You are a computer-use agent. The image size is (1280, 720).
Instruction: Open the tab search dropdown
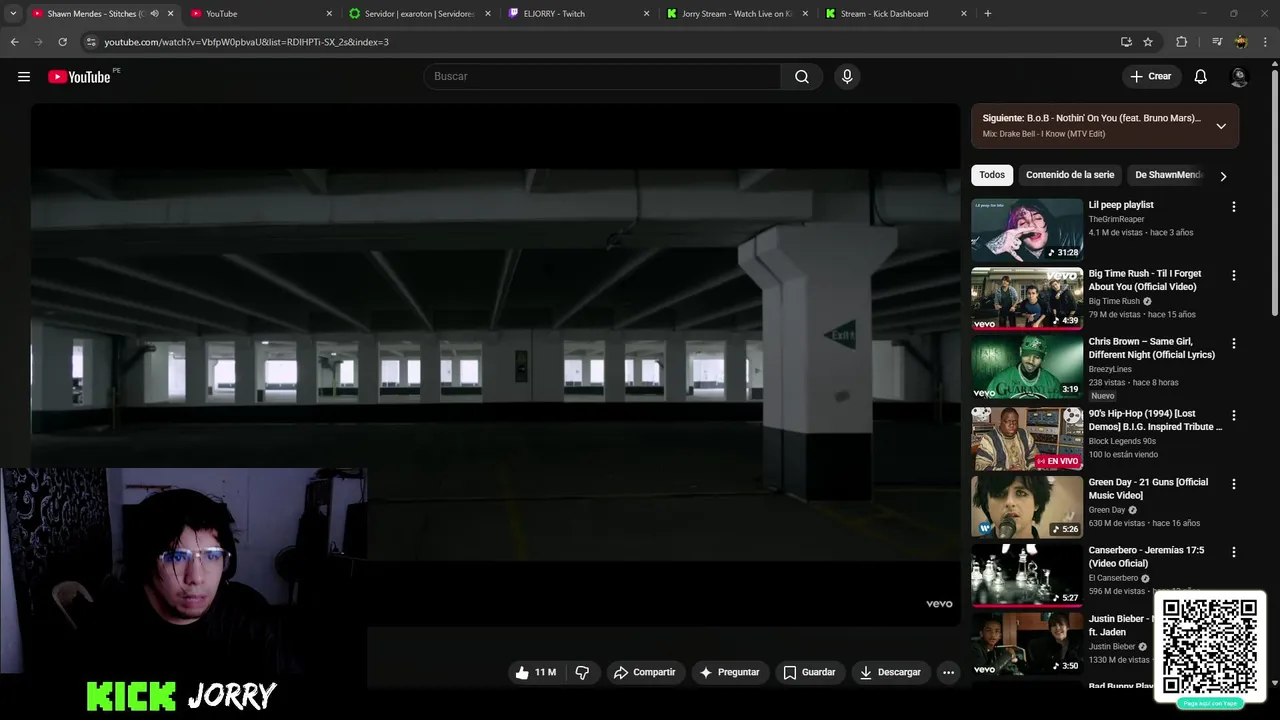tap(13, 14)
